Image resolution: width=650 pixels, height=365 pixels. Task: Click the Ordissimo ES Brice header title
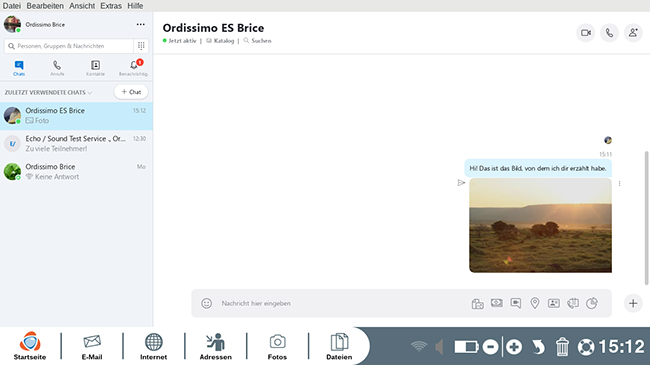[x=213, y=28]
